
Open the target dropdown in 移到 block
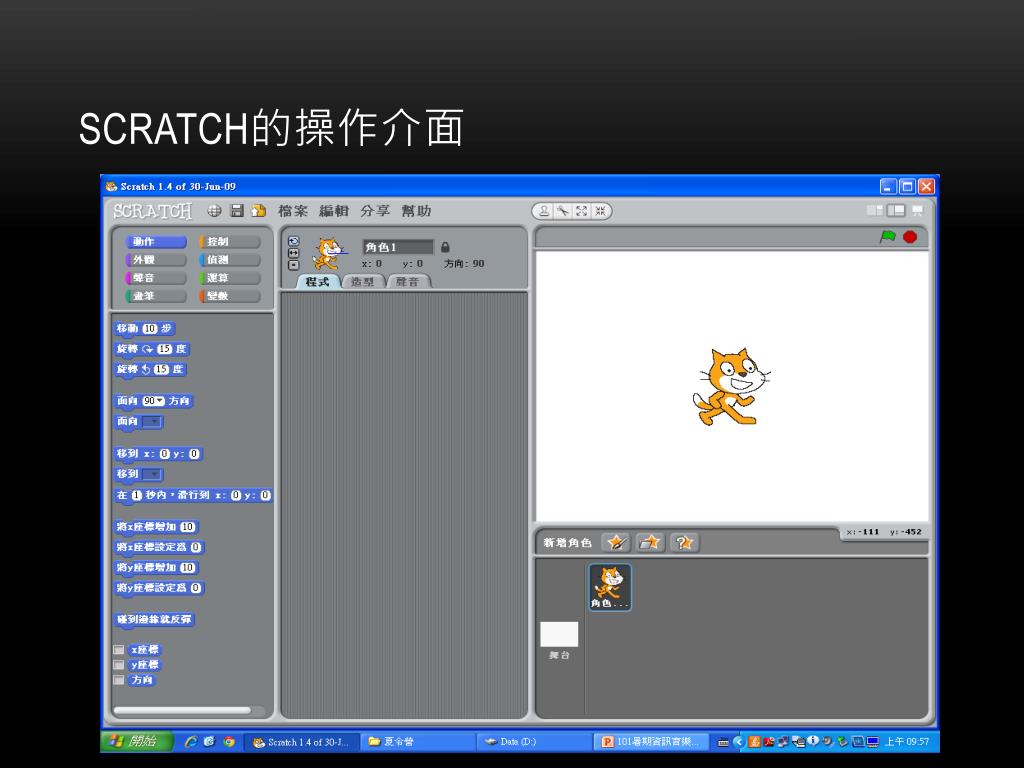click(152, 474)
